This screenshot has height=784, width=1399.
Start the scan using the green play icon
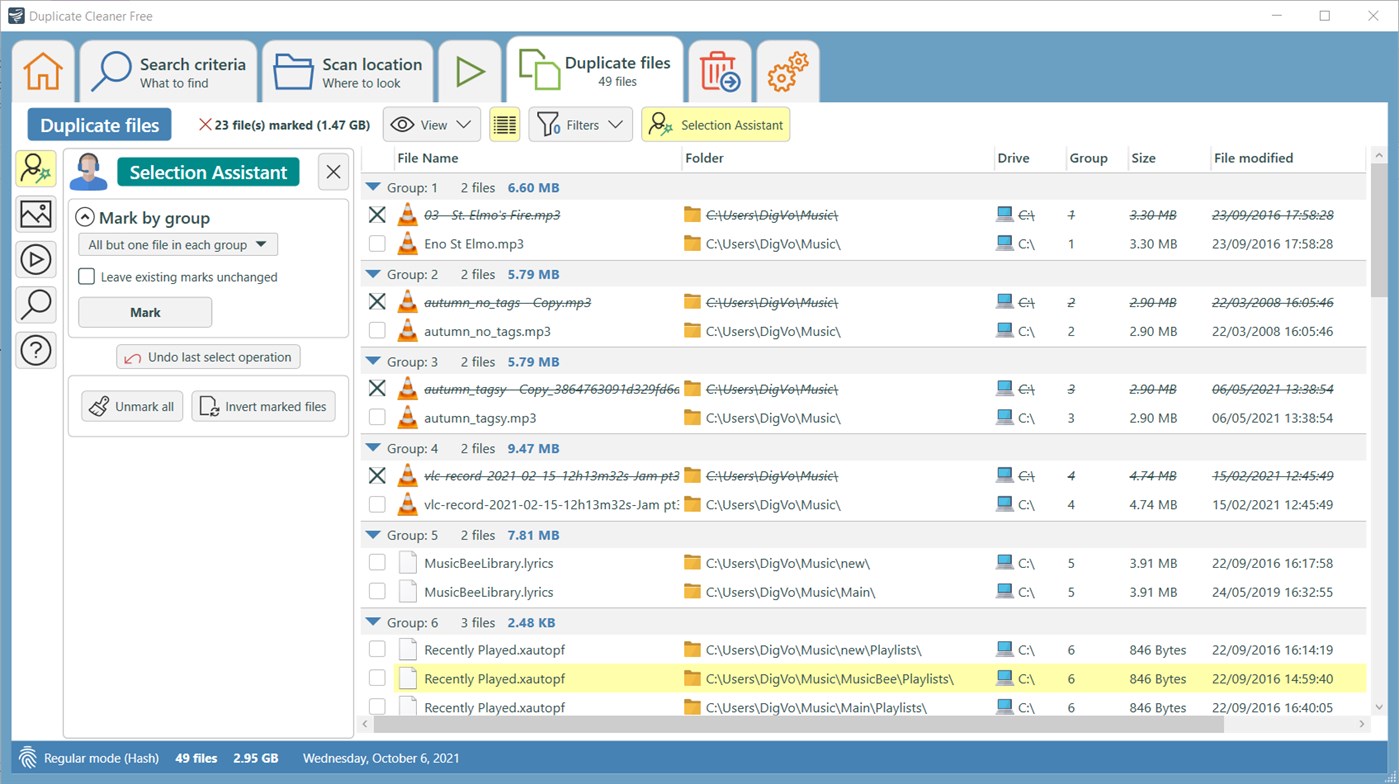coord(469,70)
